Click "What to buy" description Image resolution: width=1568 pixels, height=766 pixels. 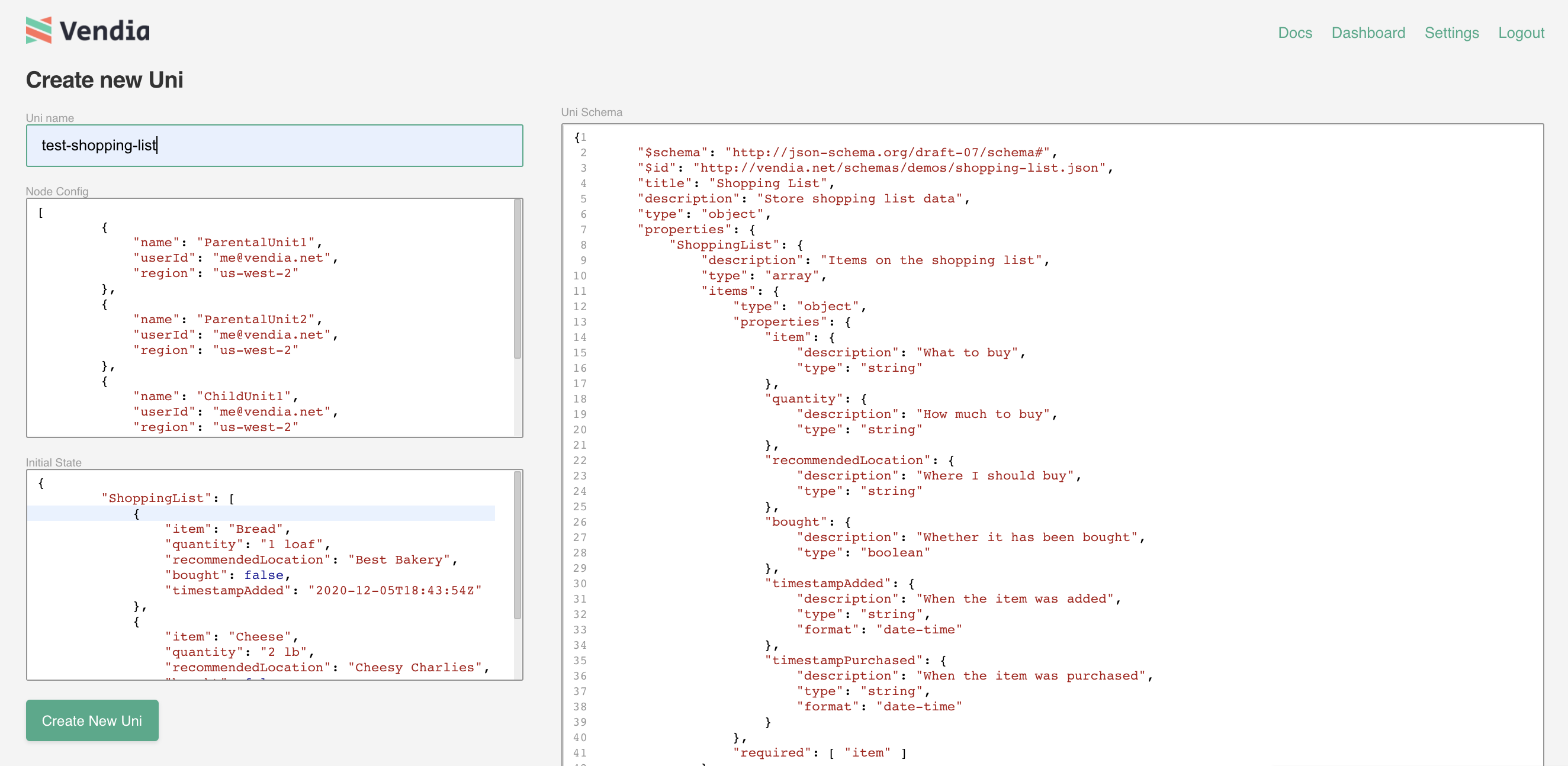pyautogui.click(x=966, y=352)
